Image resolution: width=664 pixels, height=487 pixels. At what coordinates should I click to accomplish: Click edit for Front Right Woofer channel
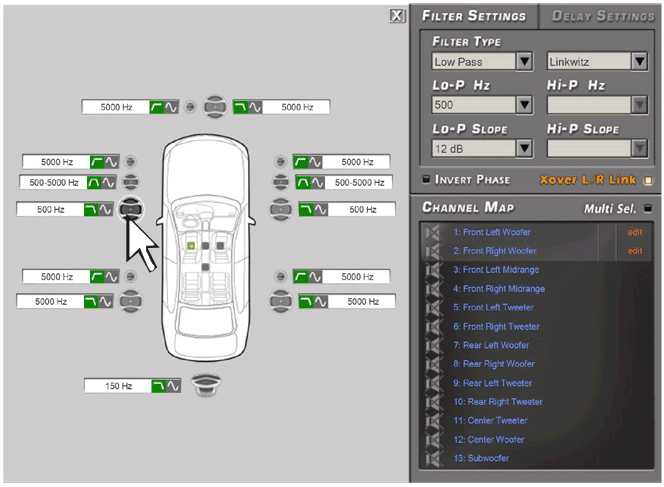(635, 251)
